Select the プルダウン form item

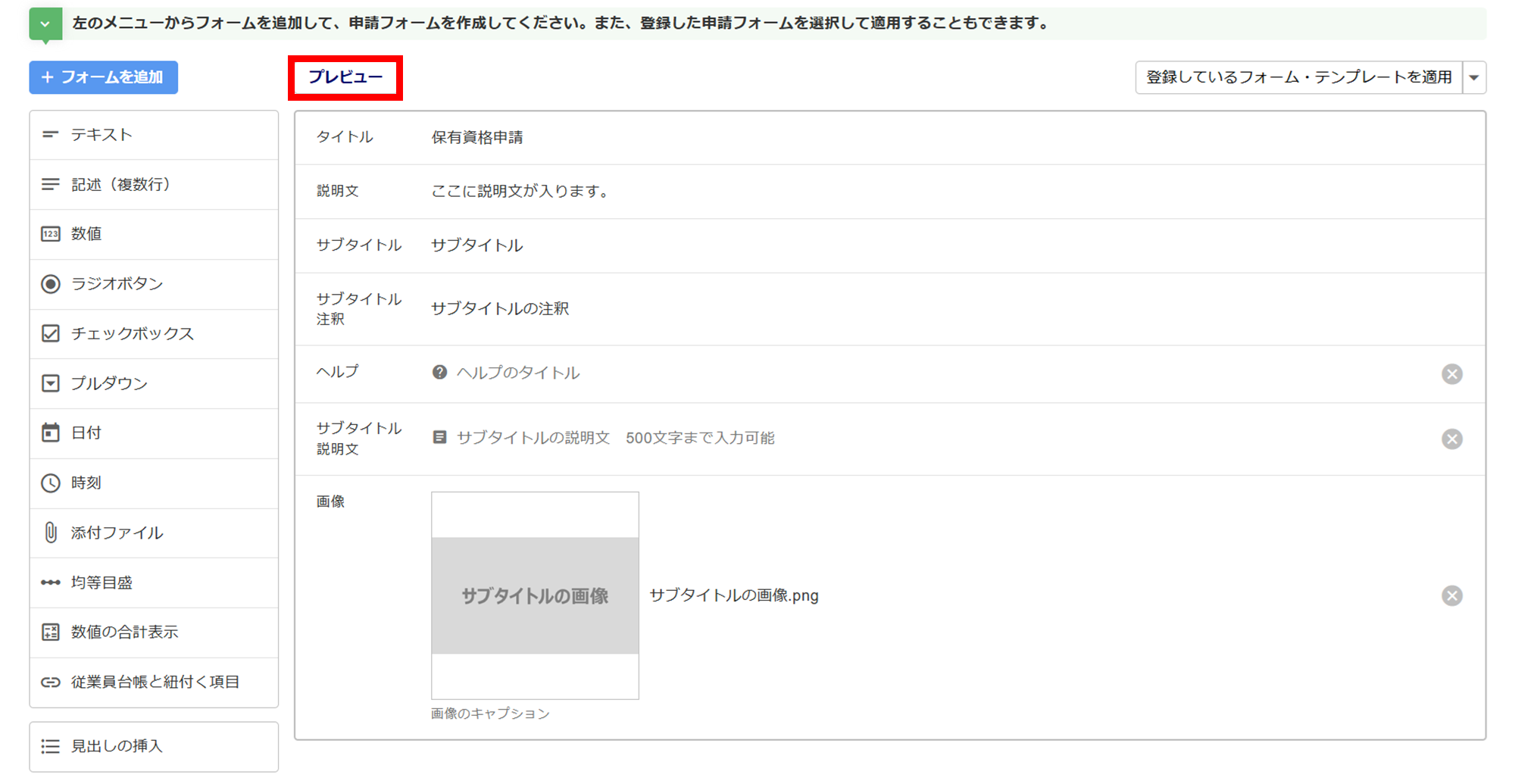pos(154,383)
